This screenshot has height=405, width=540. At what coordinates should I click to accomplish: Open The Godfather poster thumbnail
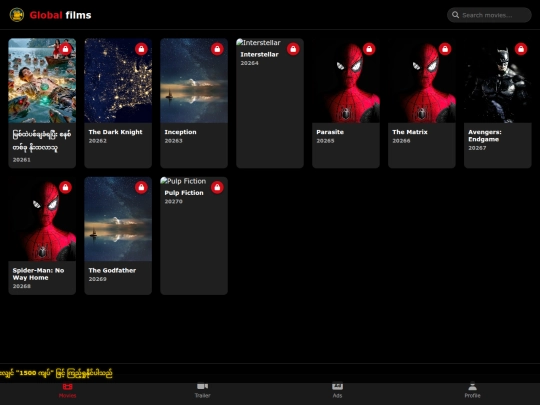[118, 219]
